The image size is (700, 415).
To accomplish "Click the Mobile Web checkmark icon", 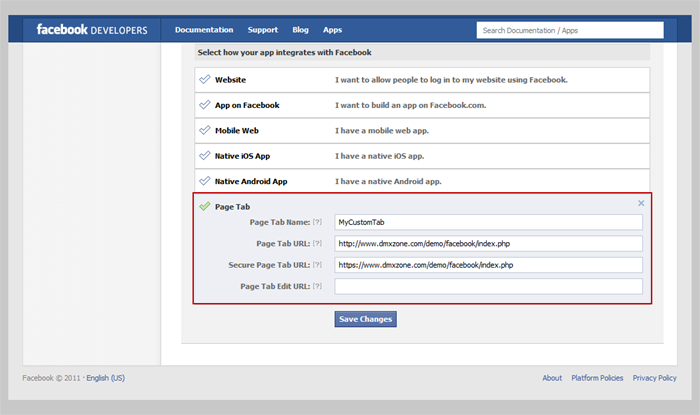I will pos(204,130).
